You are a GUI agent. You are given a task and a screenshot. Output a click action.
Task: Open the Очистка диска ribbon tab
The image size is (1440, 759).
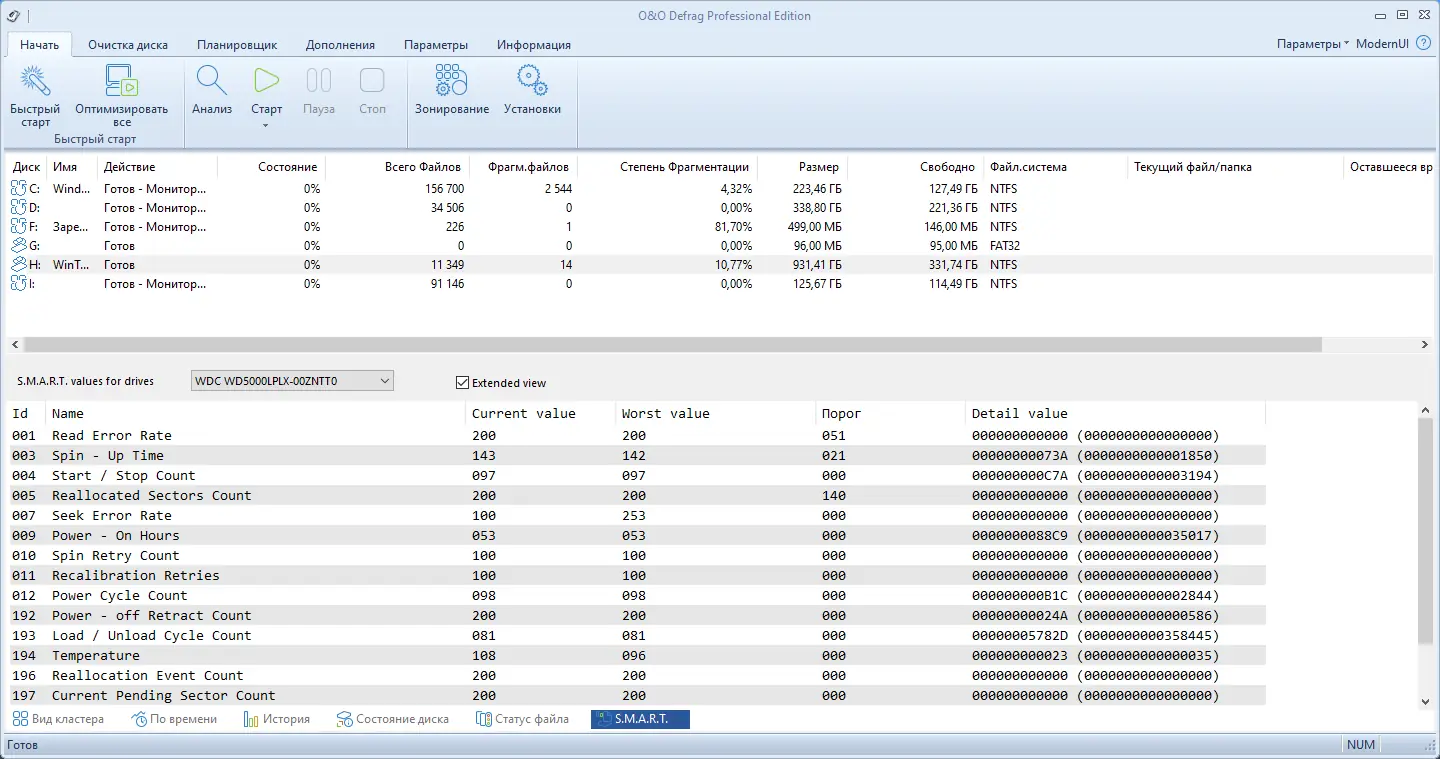point(128,45)
